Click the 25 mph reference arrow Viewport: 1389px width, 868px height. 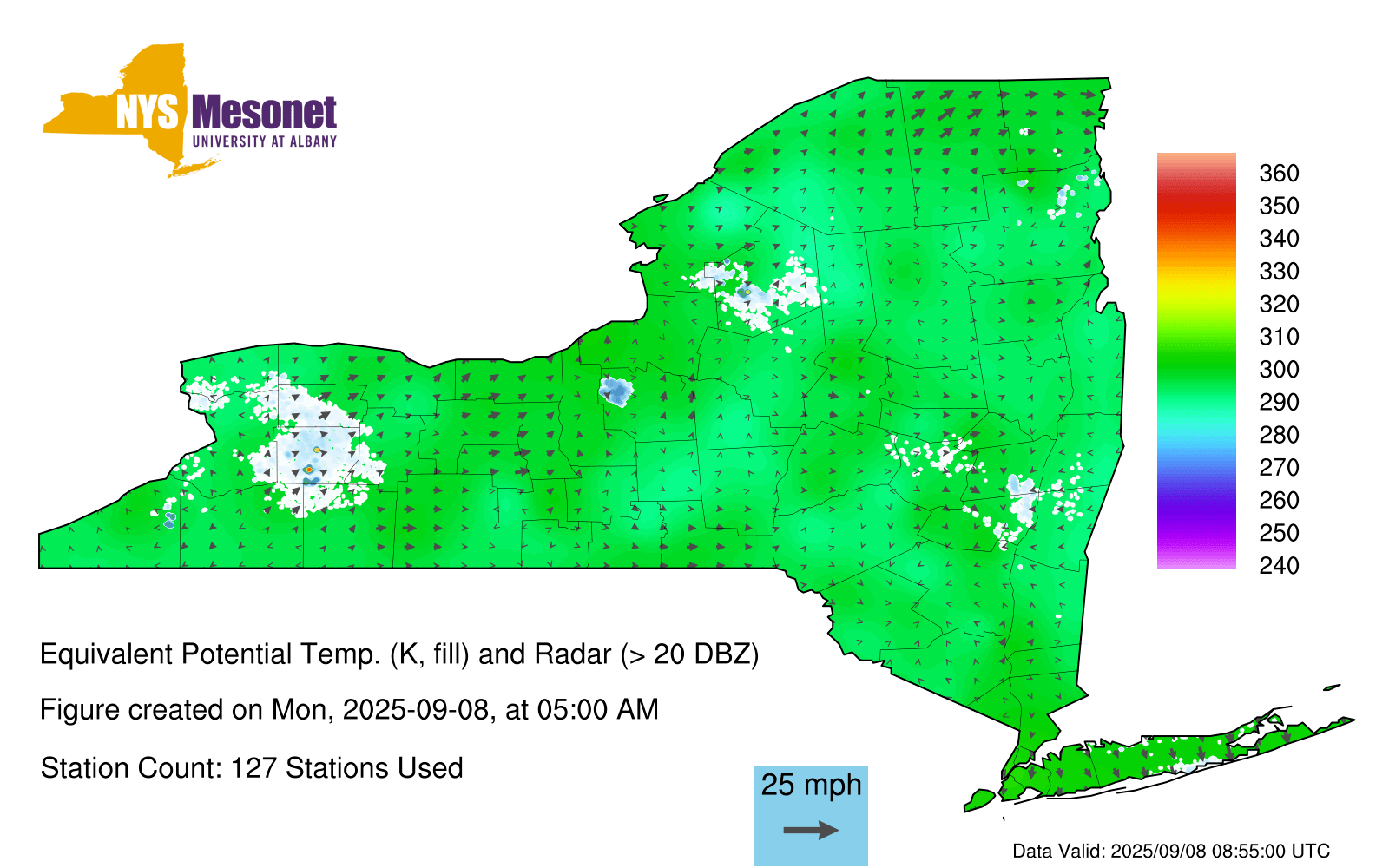click(x=811, y=831)
